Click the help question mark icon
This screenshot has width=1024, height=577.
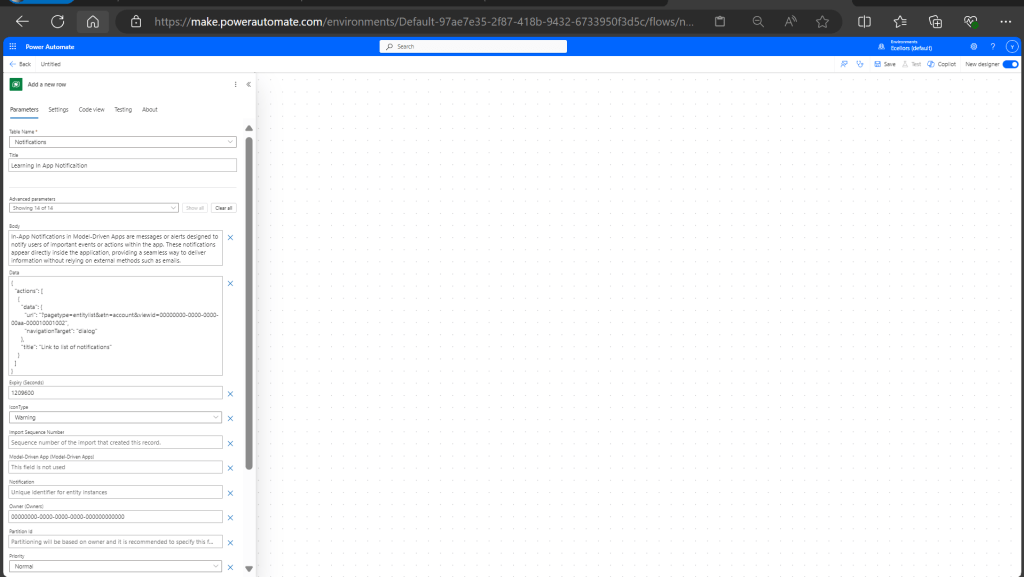[992, 46]
